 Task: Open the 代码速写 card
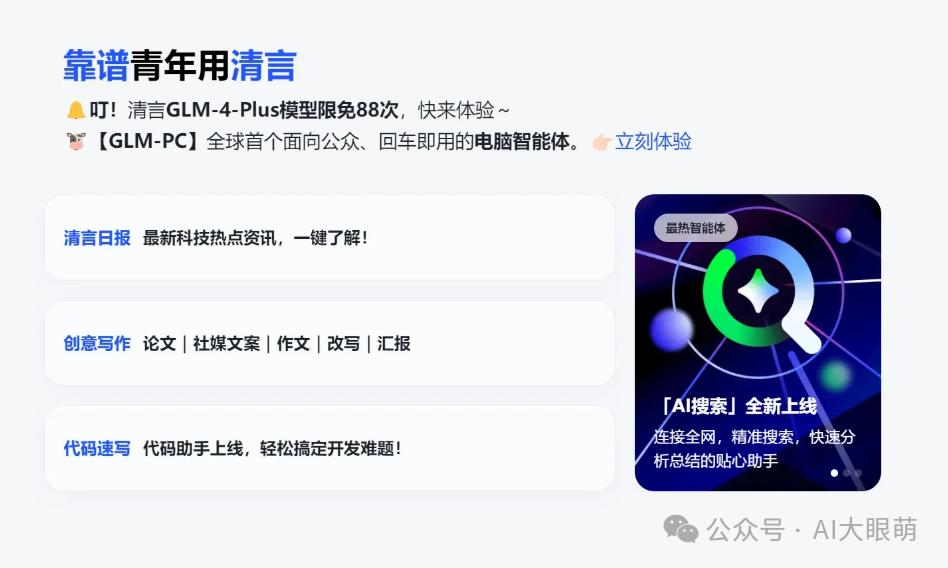coord(330,448)
